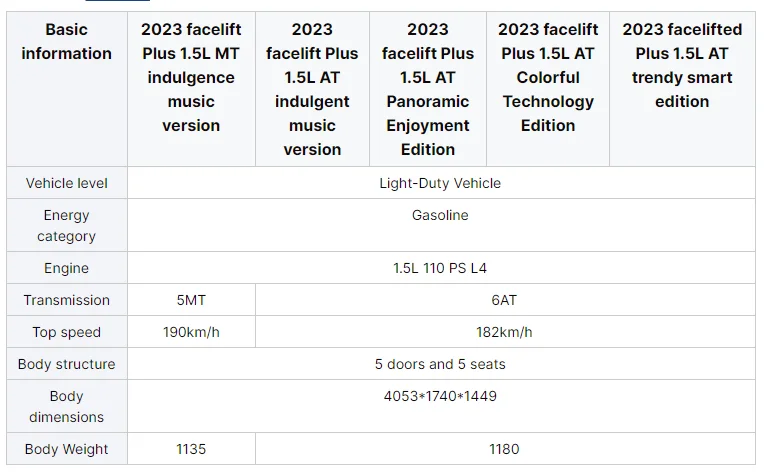The image size is (767, 475).
Task: Select the "Gasoline" value cell
Action: (440, 215)
